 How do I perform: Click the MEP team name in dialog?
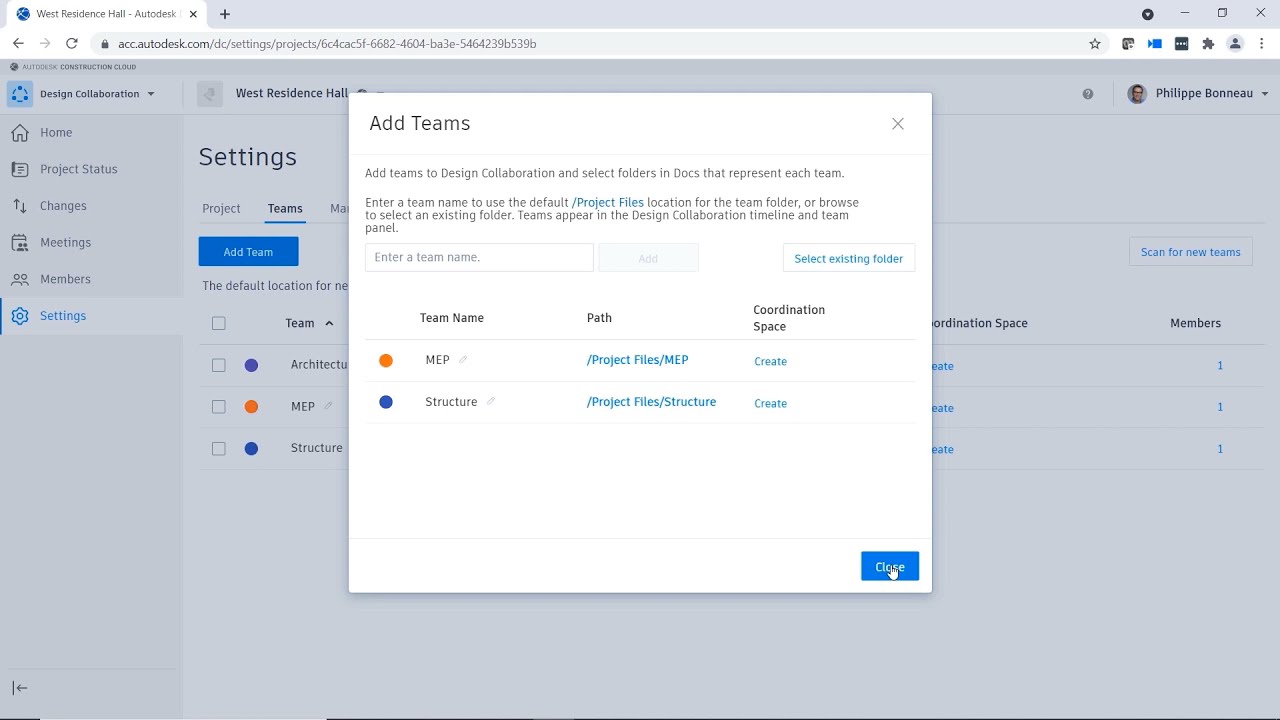pyautogui.click(x=437, y=360)
